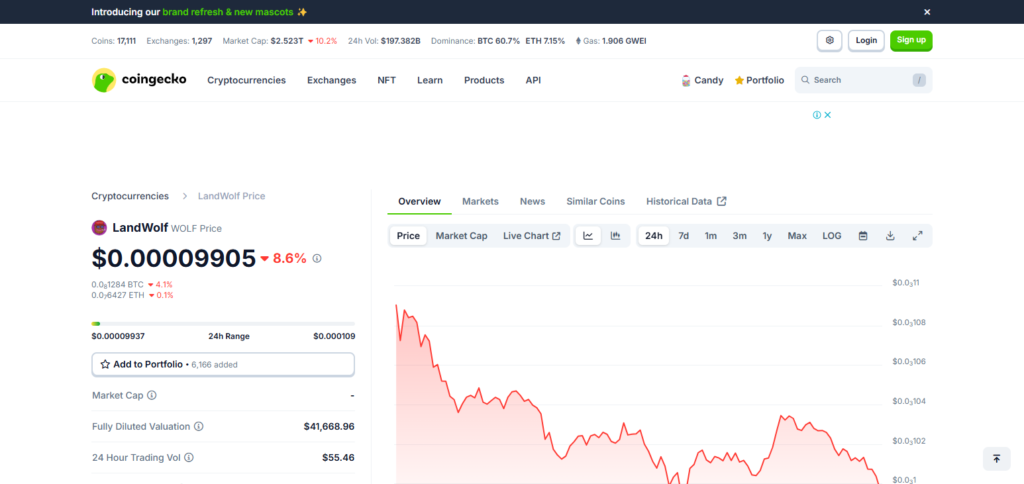The width and height of the screenshot is (1024, 484).
Task: Click the green Sign up button
Action: pos(911,40)
